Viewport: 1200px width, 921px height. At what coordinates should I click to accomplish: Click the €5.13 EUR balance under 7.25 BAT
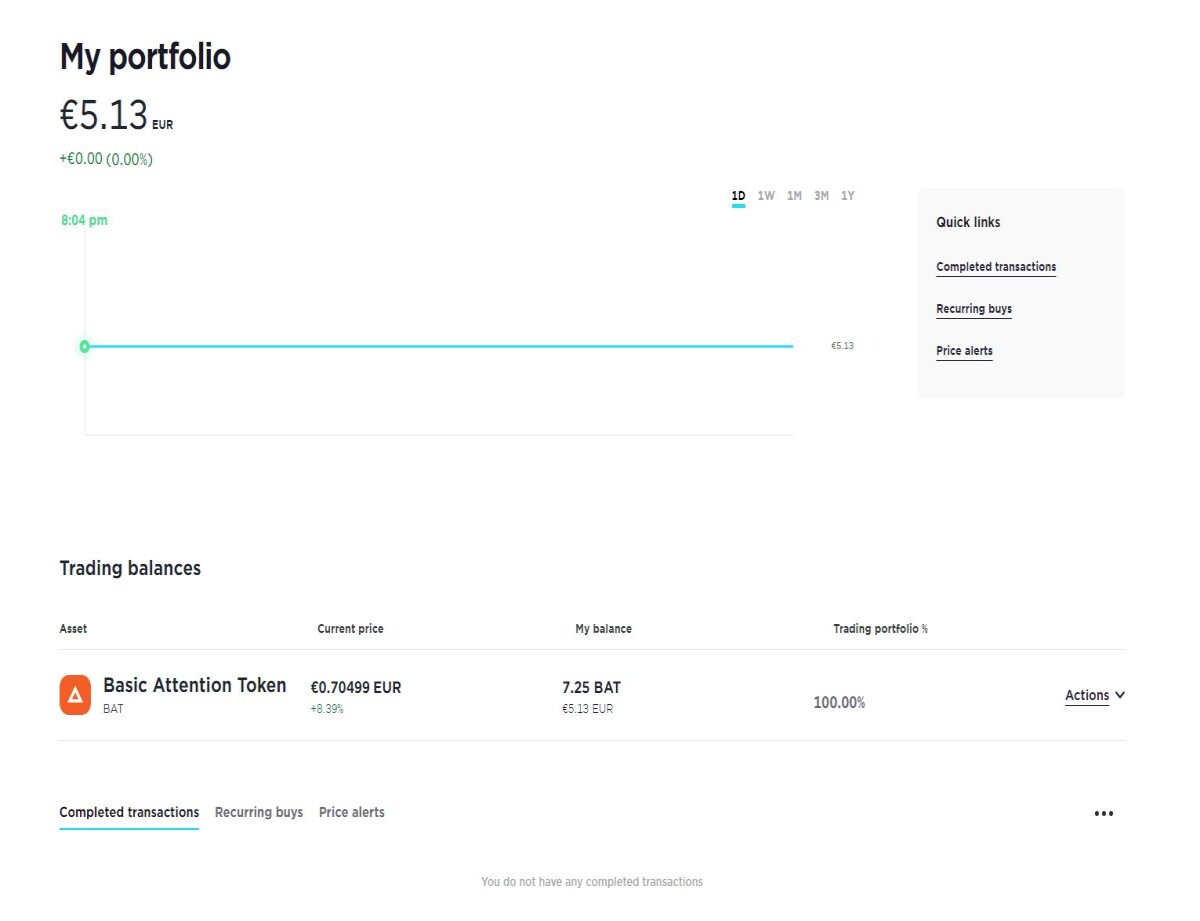click(x=588, y=709)
